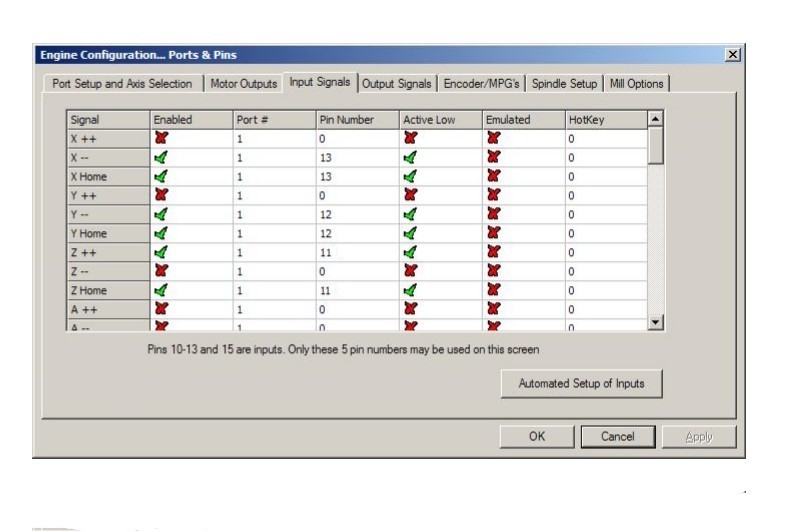The image size is (790, 532).
Task: Enable the A ++ signal
Action: (161, 310)
